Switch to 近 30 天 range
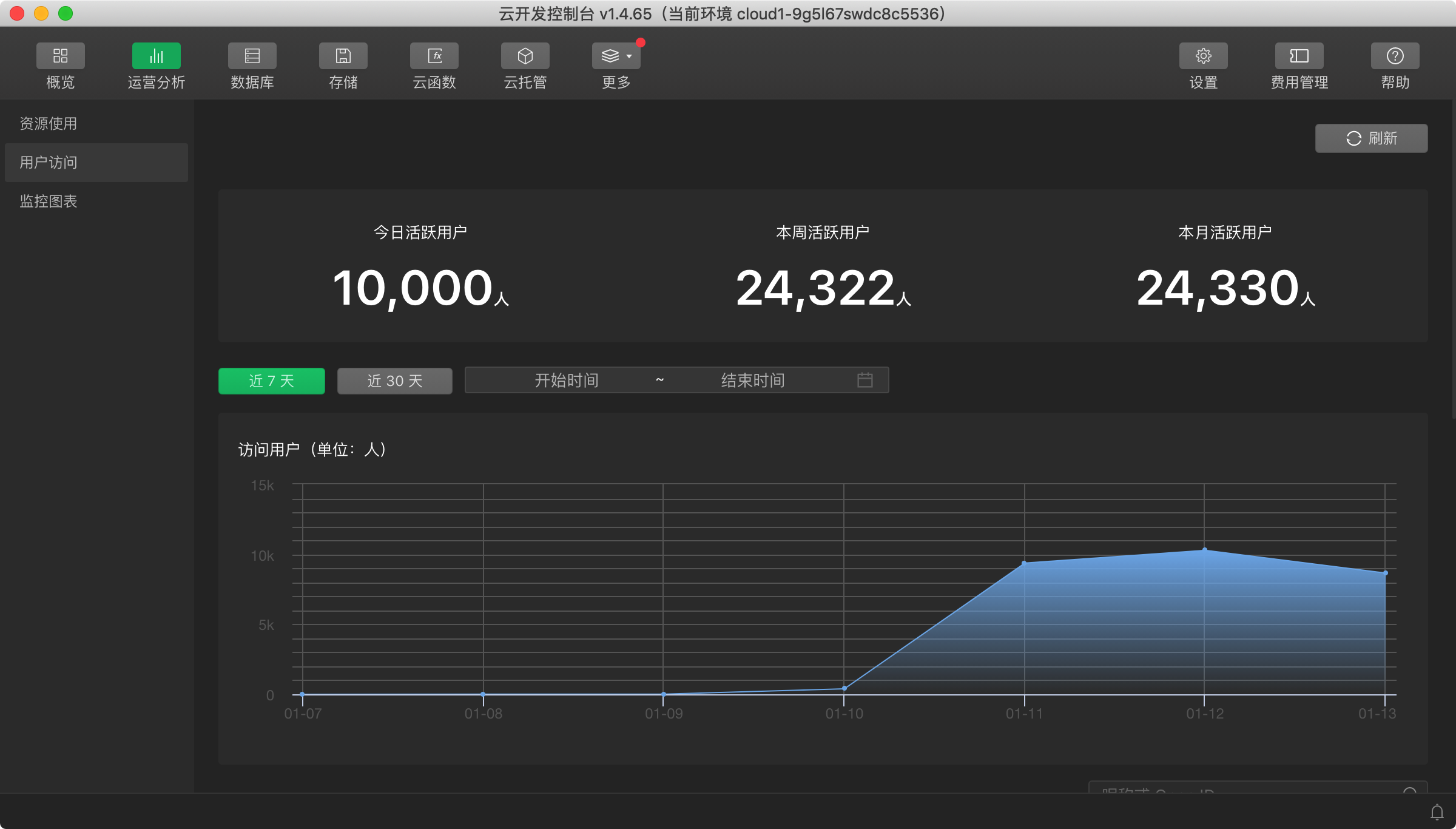Screen dimensions: 1456x829 394,381
